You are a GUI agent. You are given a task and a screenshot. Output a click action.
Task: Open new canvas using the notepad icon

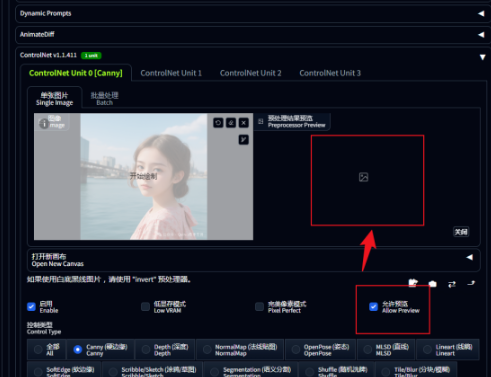click(x=413, y=283)
